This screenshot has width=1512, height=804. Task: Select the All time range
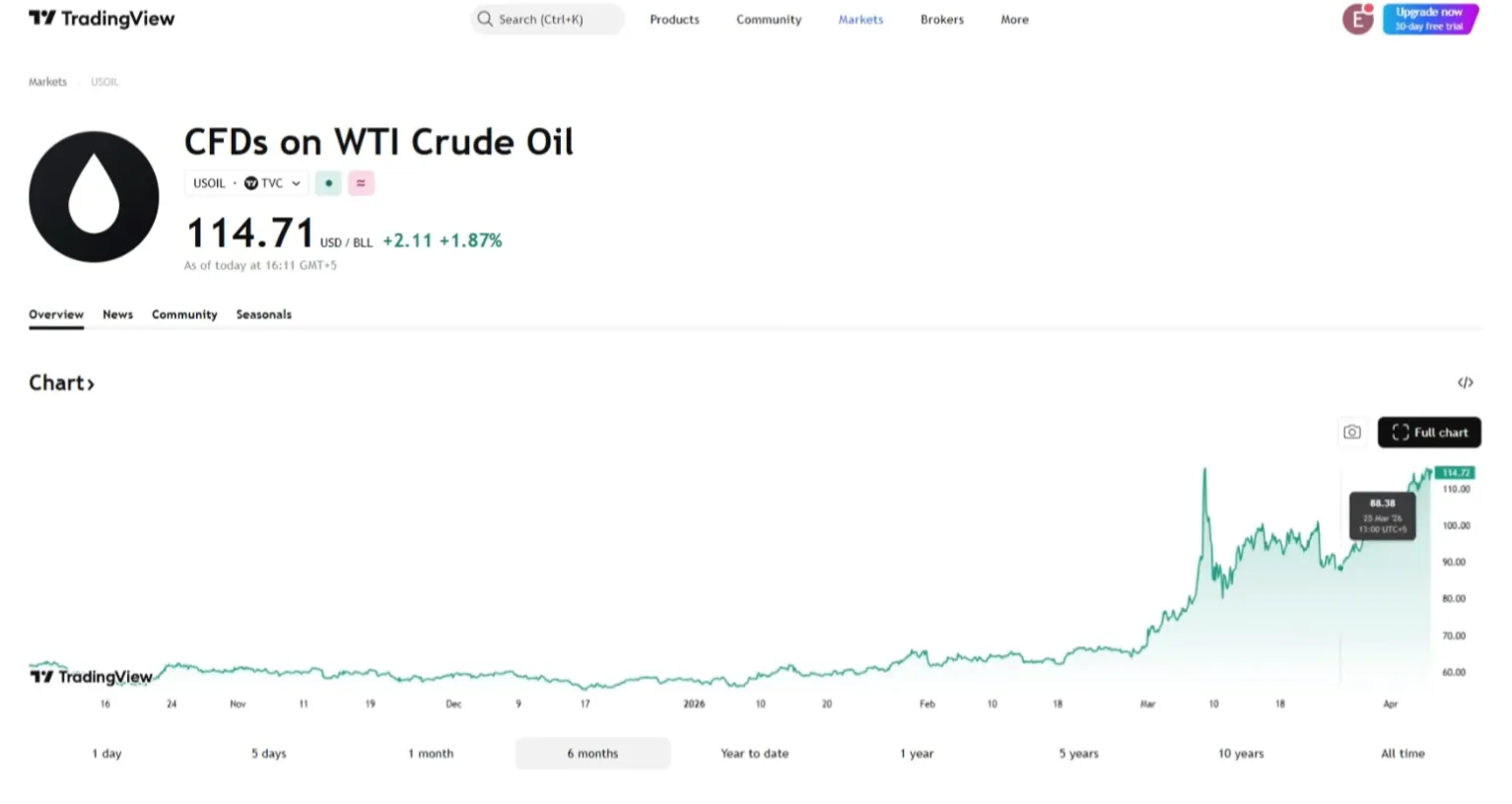point(1403,754)
